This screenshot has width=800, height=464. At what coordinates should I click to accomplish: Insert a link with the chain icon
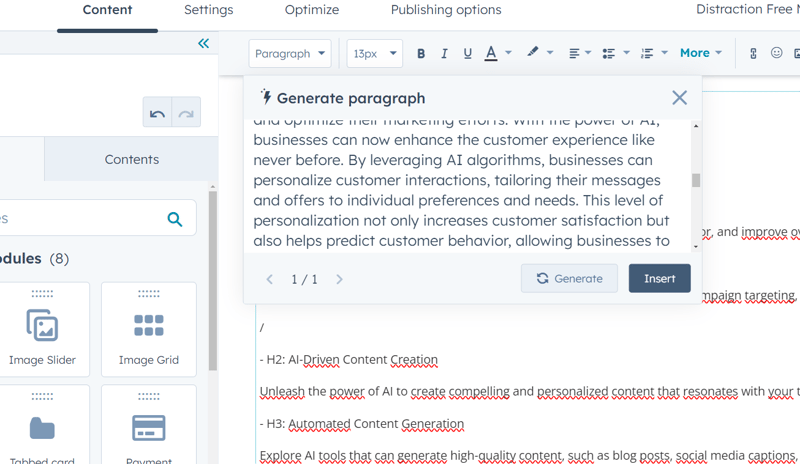pyautogui.click(x=753, y=53)
